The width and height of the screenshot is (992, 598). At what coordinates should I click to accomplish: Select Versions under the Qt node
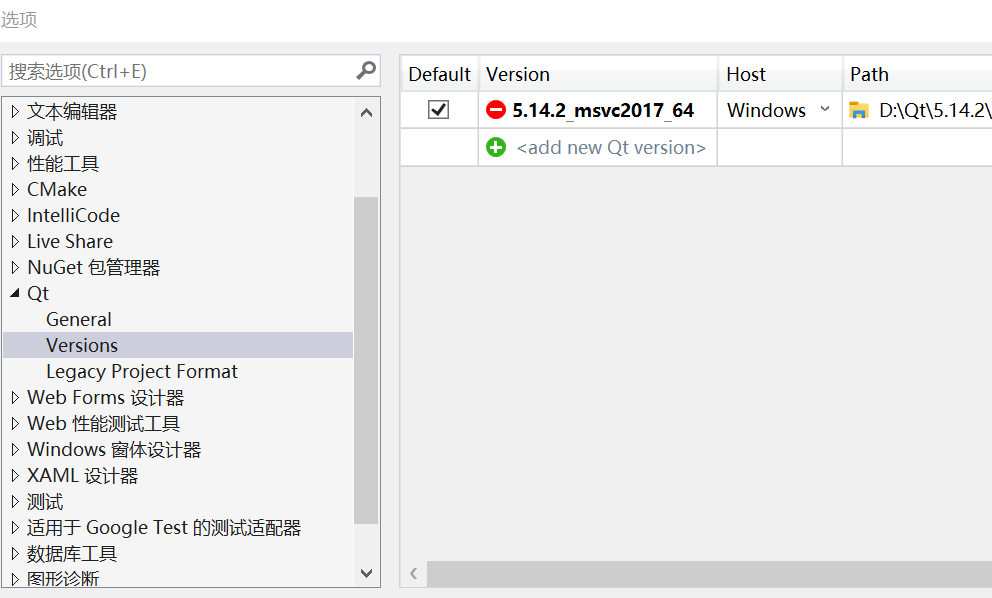pyautogui.click(x=82, y=345)
